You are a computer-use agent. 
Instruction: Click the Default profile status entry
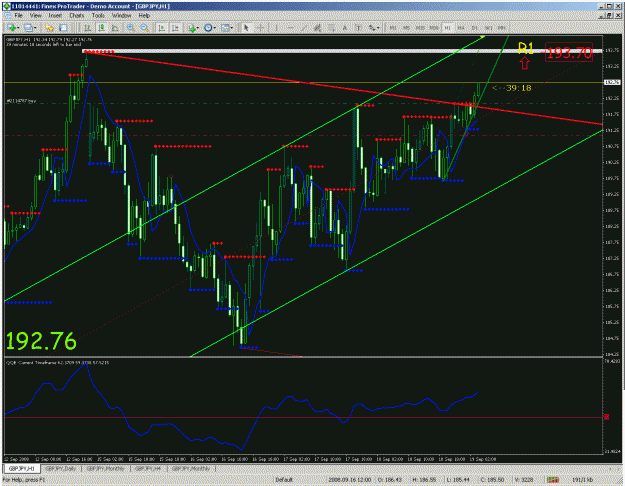(284, 480)
